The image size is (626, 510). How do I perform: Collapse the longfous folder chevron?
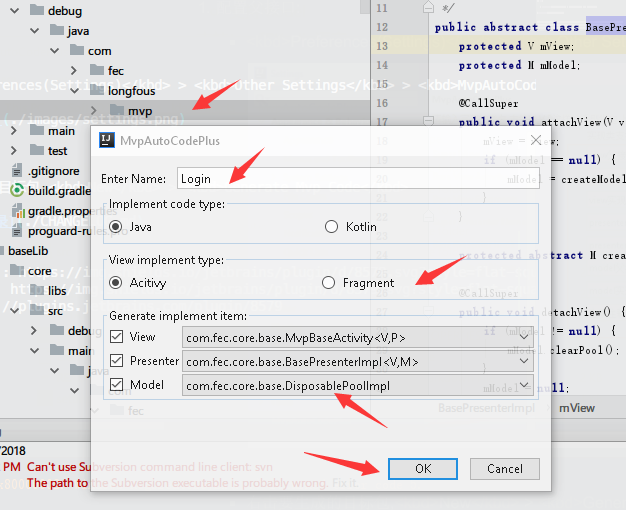[75, 91]
